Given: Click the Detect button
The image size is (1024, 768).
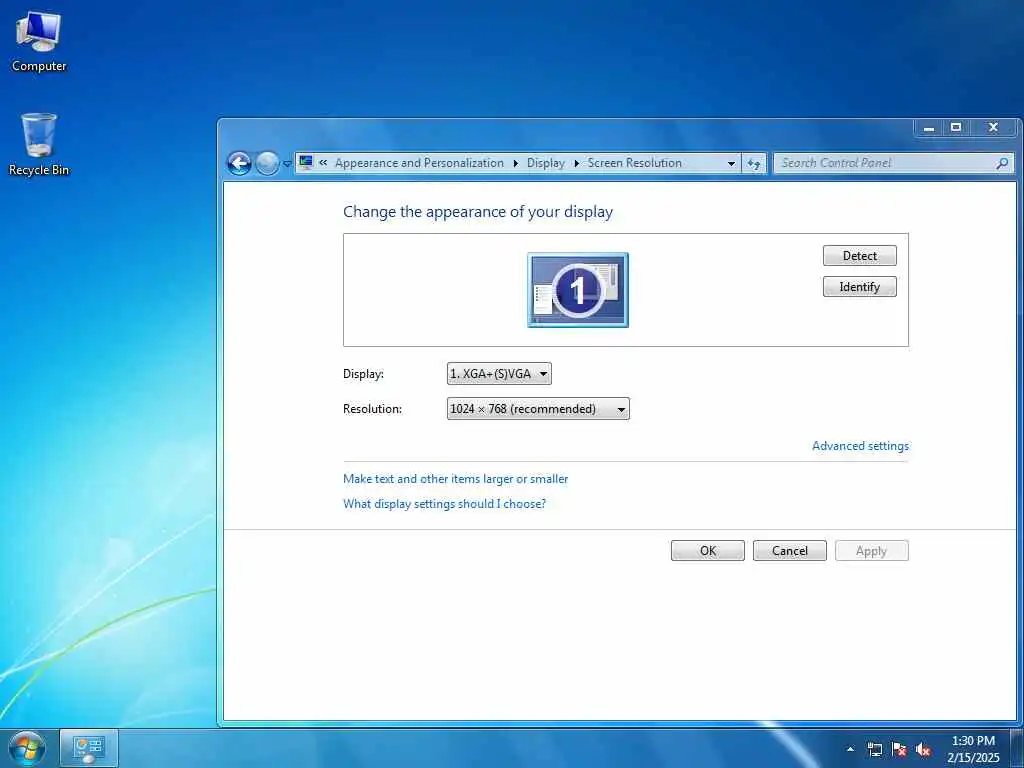Looking at the screenshot, I should point(859,256).
